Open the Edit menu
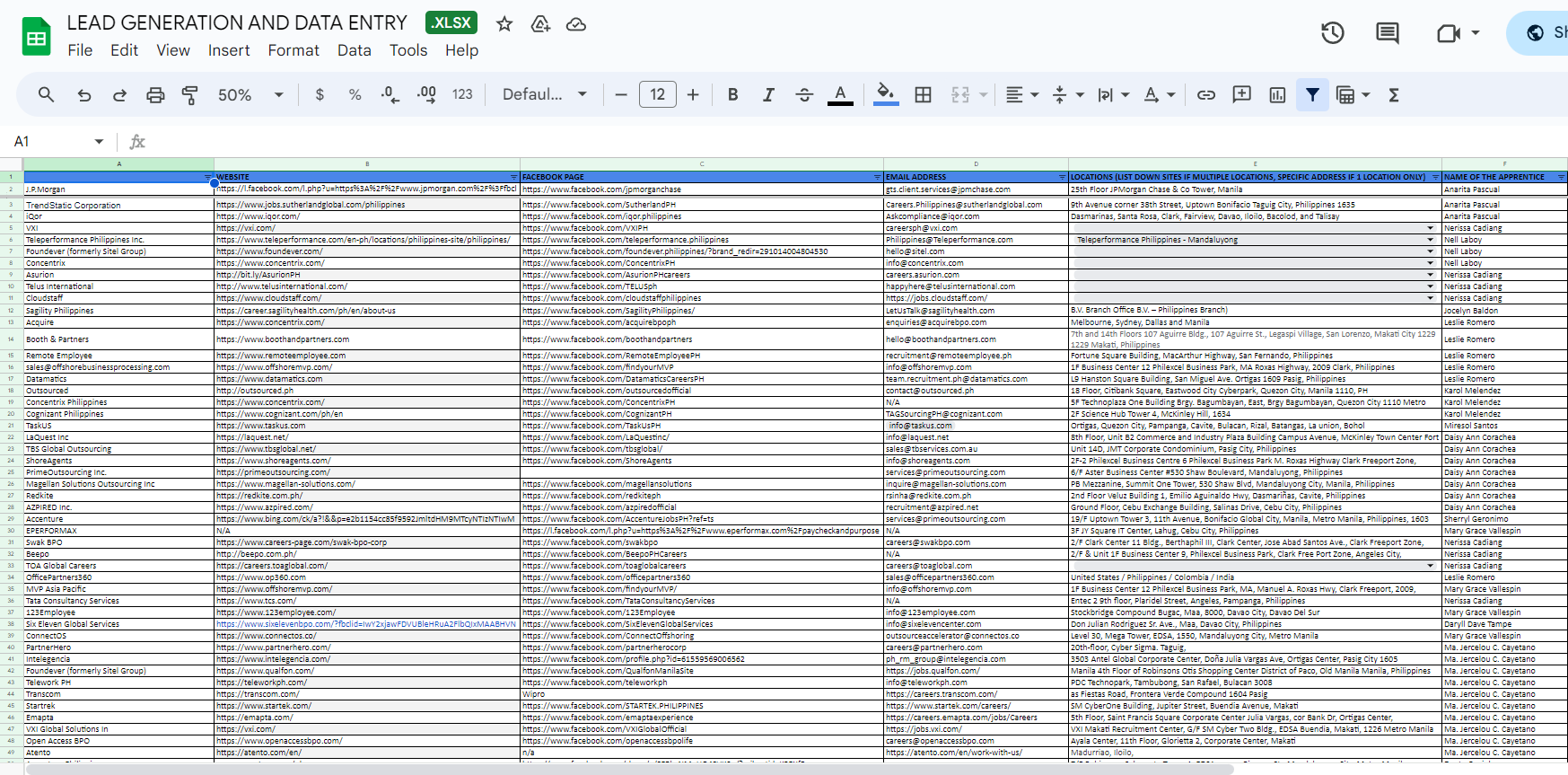 124,50
